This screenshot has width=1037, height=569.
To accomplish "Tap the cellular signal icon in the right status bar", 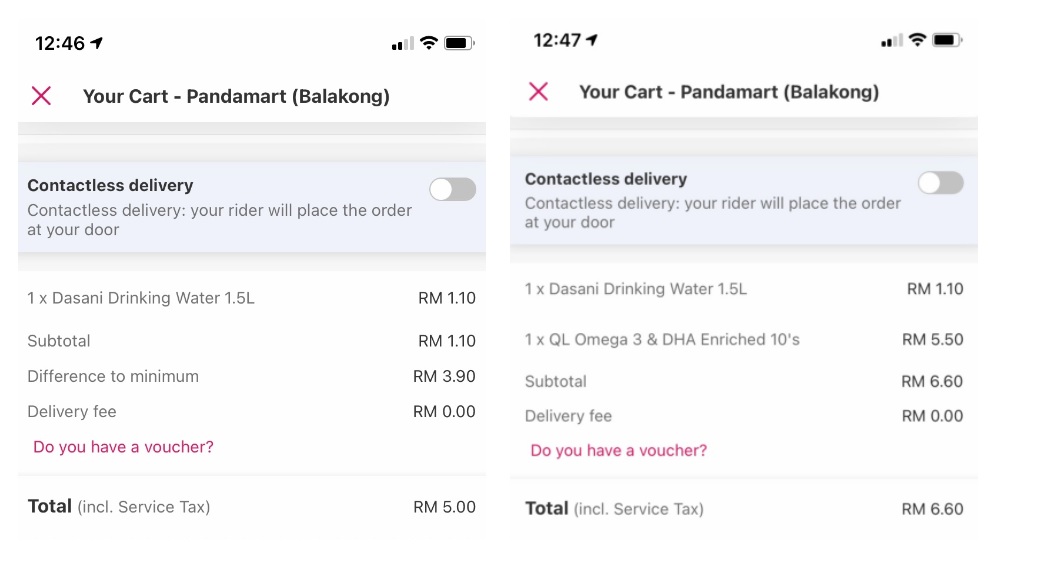I will tap(891, 41).
